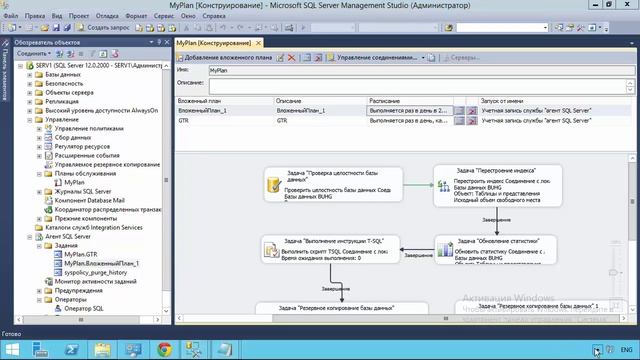
Task: Open the Проект menu
Action: (78, 16)
